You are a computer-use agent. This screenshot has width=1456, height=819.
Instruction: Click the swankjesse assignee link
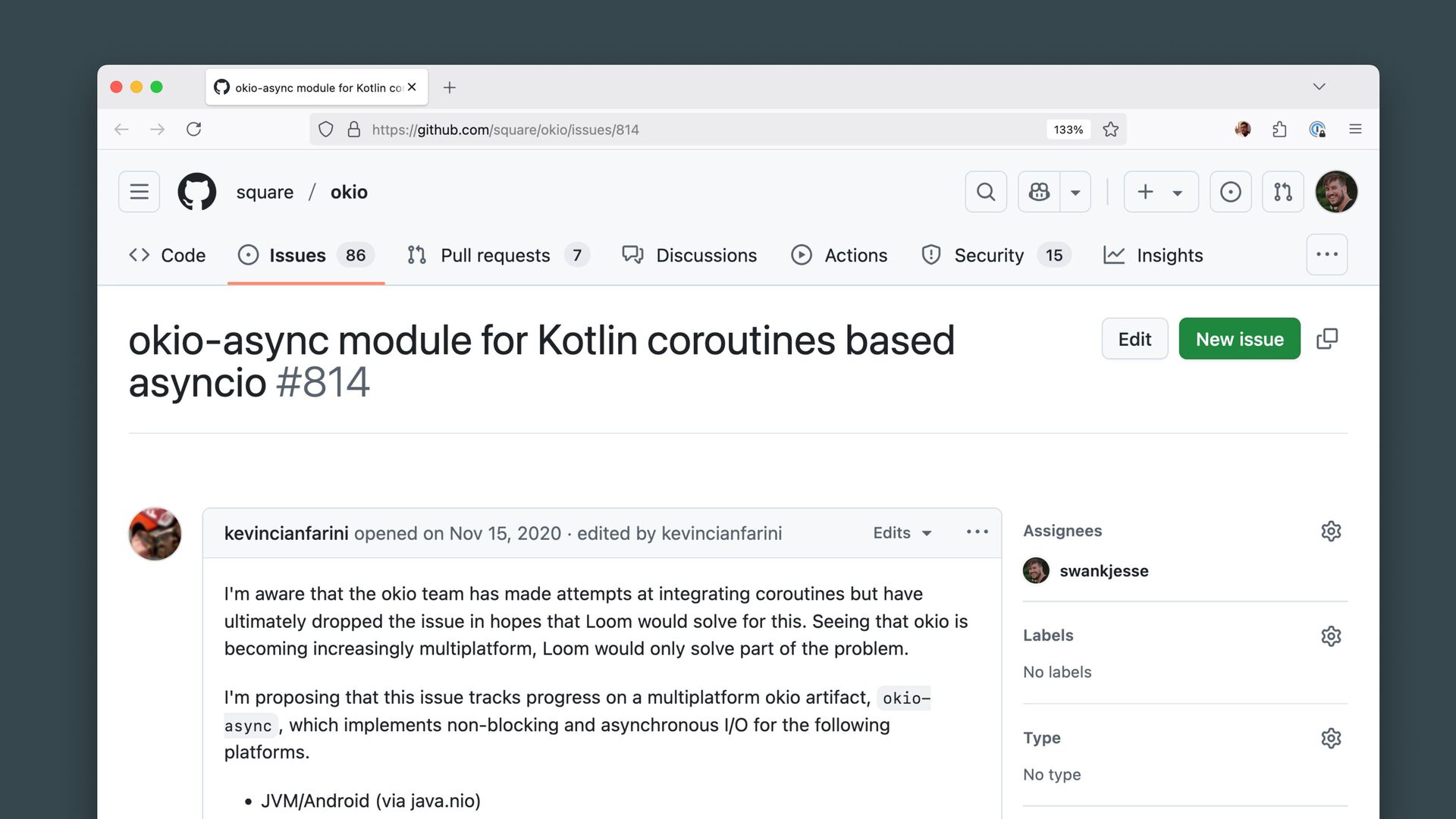click(1103, 571)
